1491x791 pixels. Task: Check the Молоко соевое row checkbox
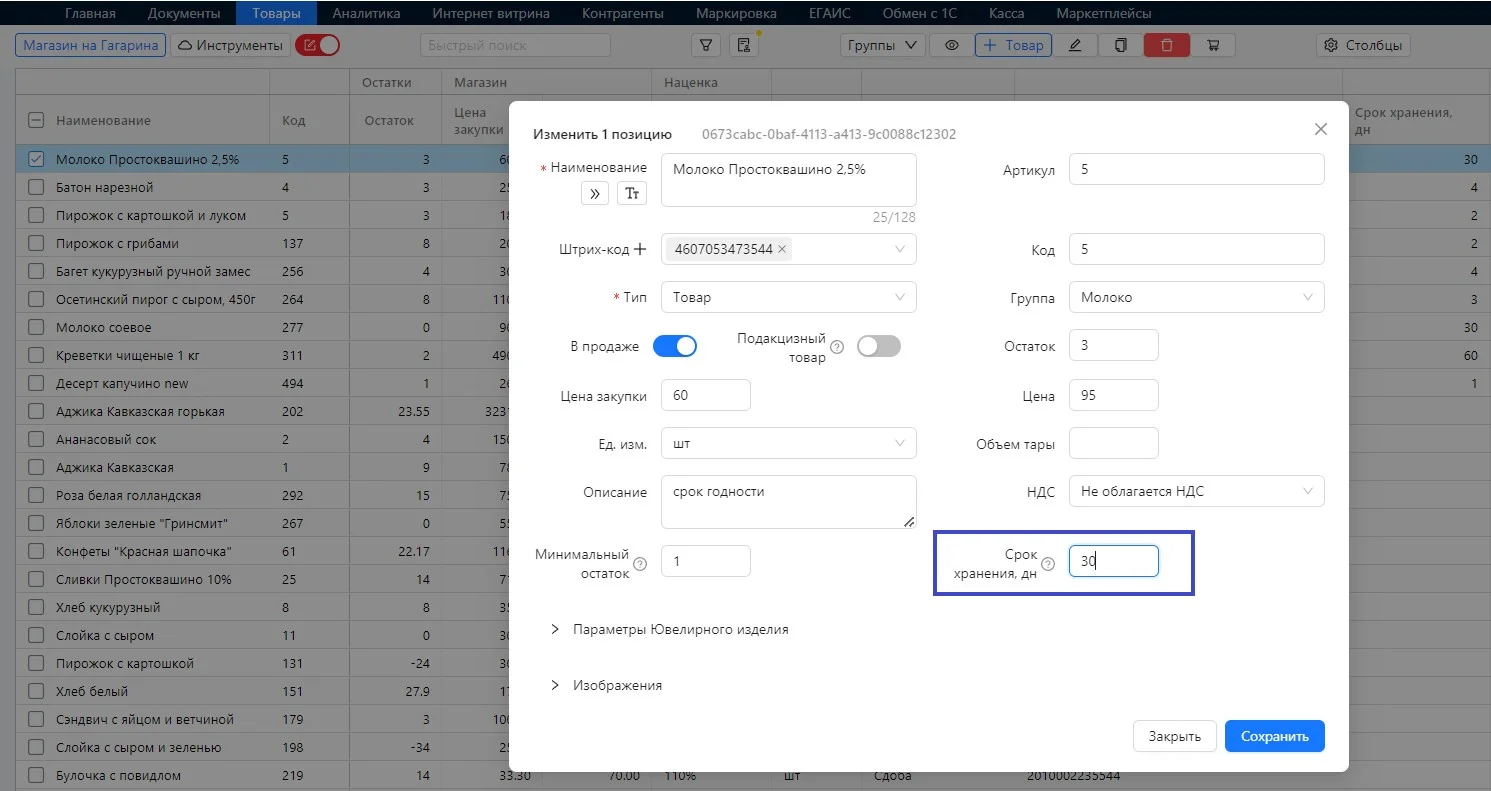tap(36, 327)
